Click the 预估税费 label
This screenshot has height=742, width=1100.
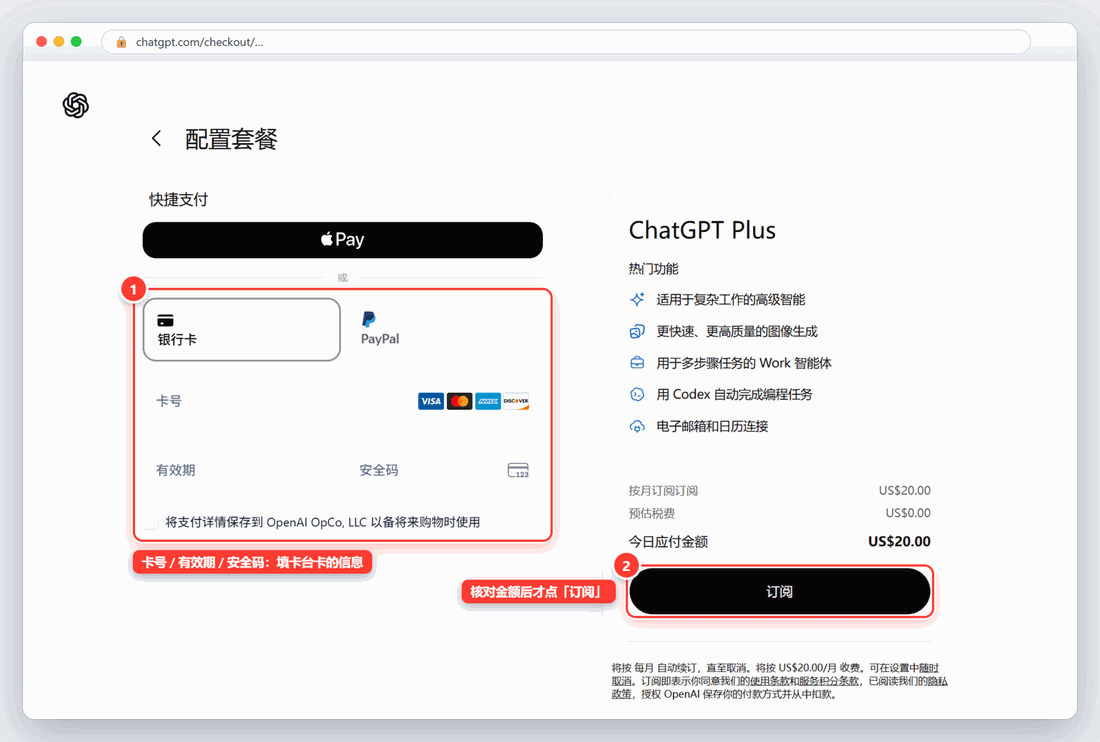click(x=652, y=513)
